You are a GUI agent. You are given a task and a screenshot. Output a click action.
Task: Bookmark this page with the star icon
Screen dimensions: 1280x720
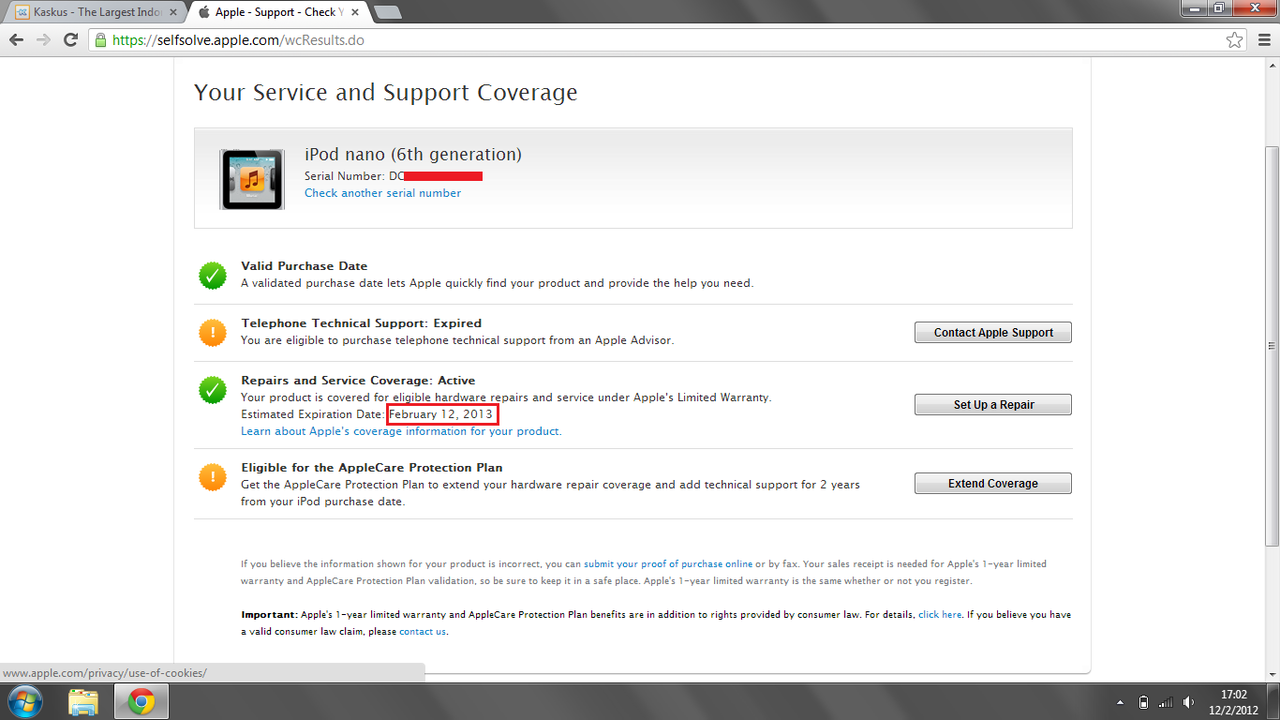pyautogui.click(x=1235, y=40)
